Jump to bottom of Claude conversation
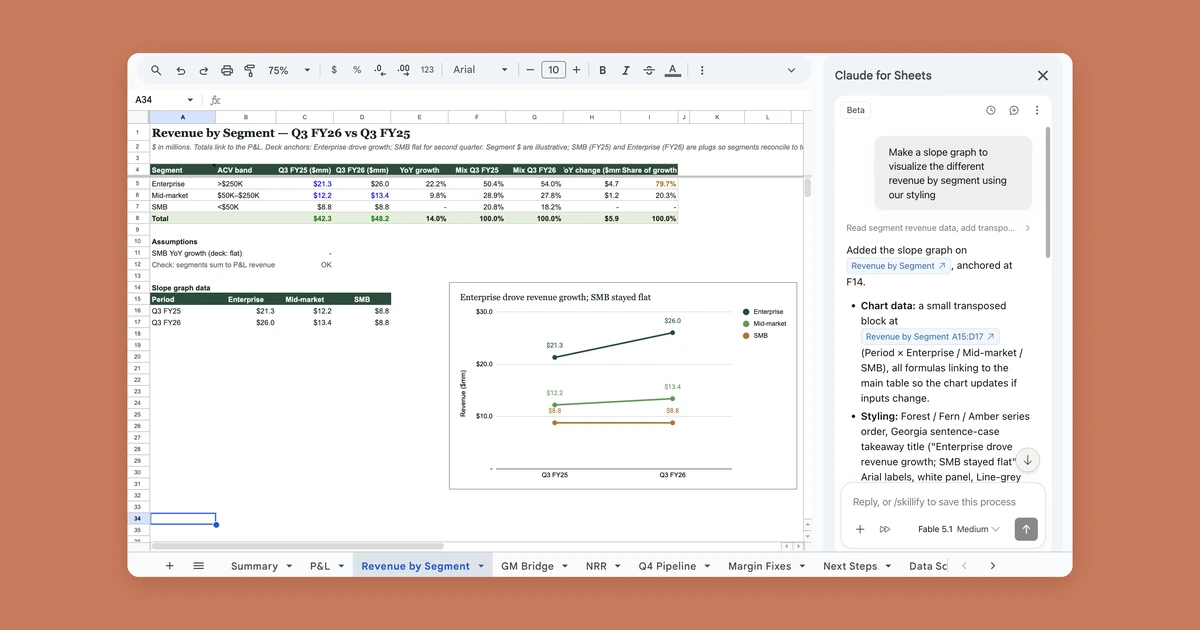The height and width of the screenshot is (630, 1200). click(x=1027, y=460)
